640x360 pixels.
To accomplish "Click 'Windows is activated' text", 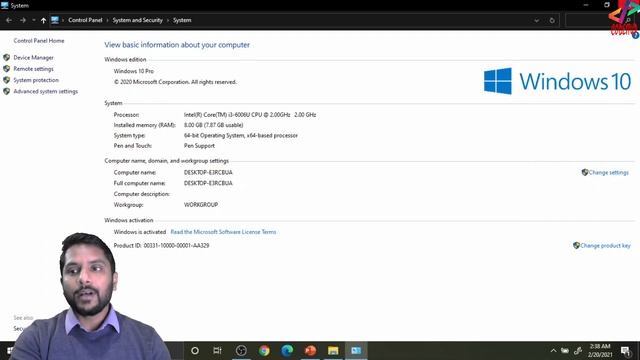I will 140,232.
